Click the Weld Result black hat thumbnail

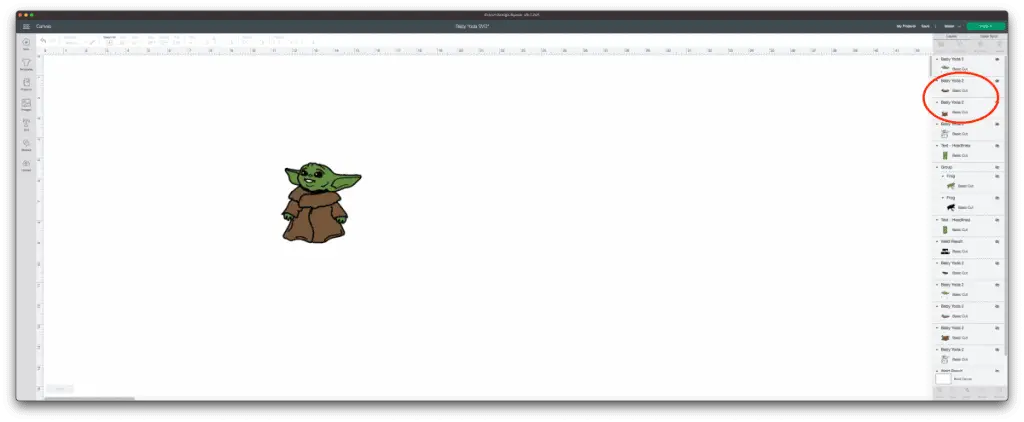point(944,252)
